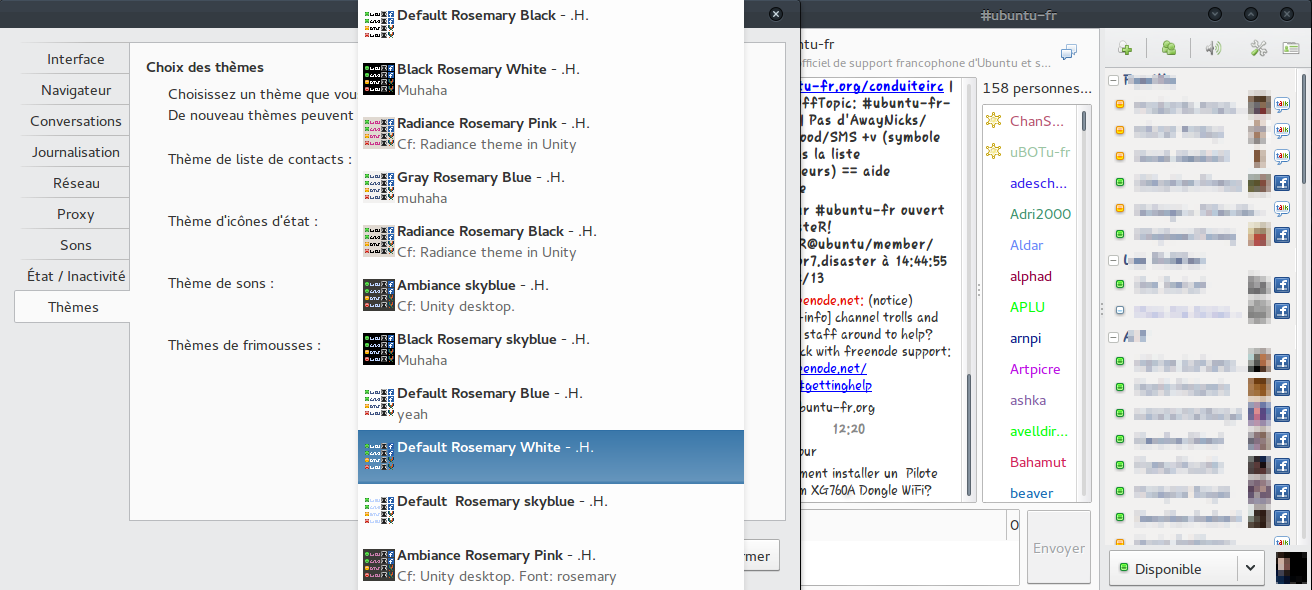Choose Black Rosemary skyblue theme
The width and height of the screenshot is (1312, 590).
pyautogui.click(x=551, y=349)
